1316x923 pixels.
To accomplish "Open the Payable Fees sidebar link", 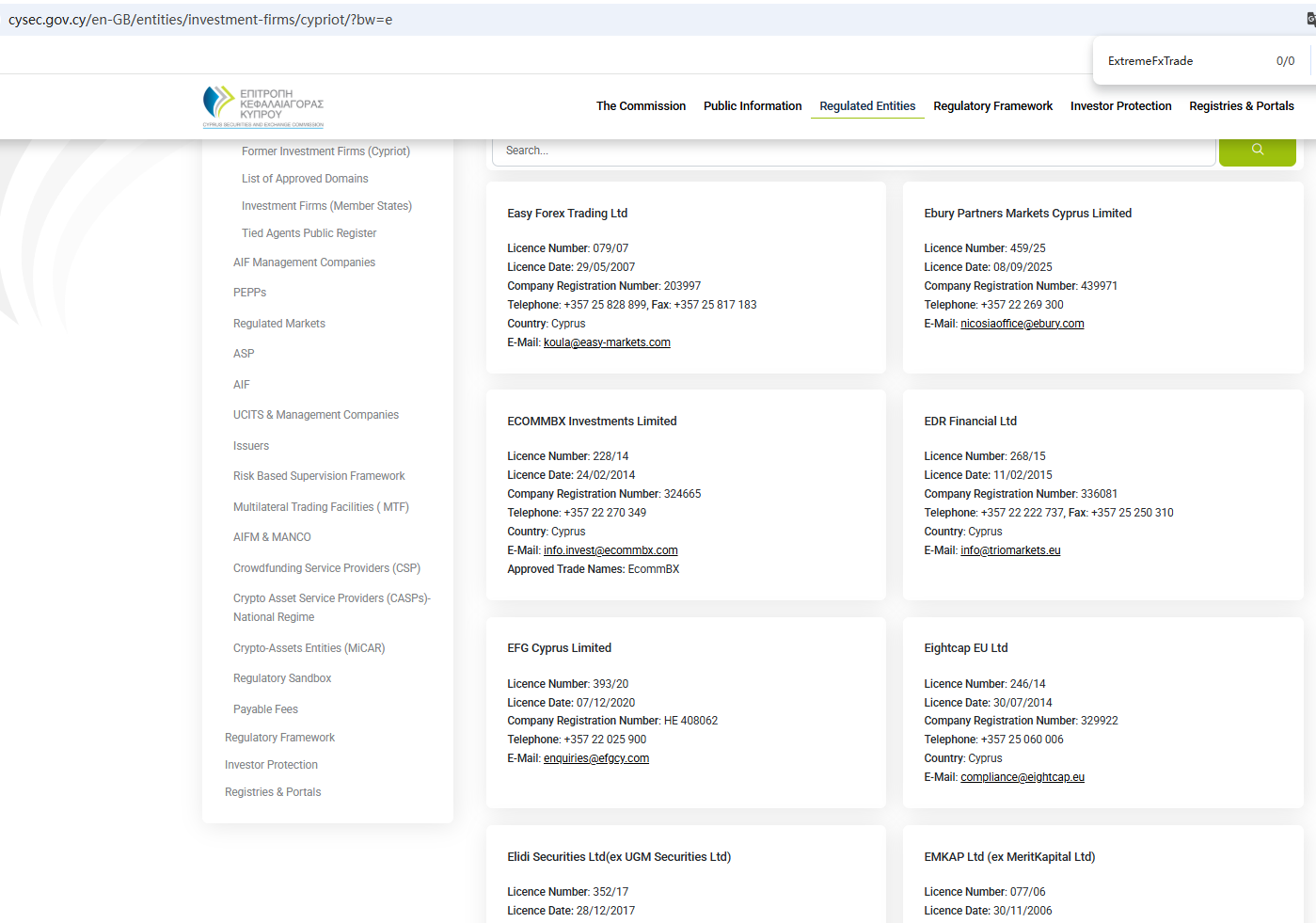I will coord(265,709).
